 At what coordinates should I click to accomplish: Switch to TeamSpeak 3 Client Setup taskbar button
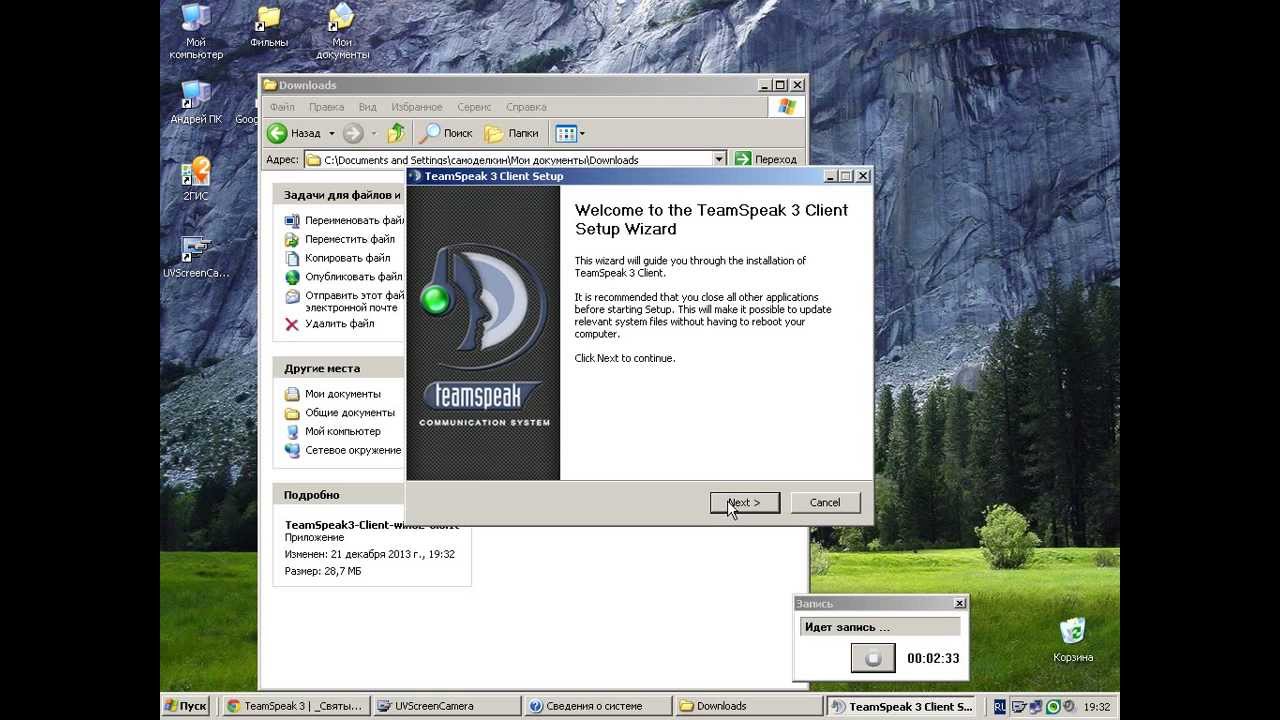(902, 706)
